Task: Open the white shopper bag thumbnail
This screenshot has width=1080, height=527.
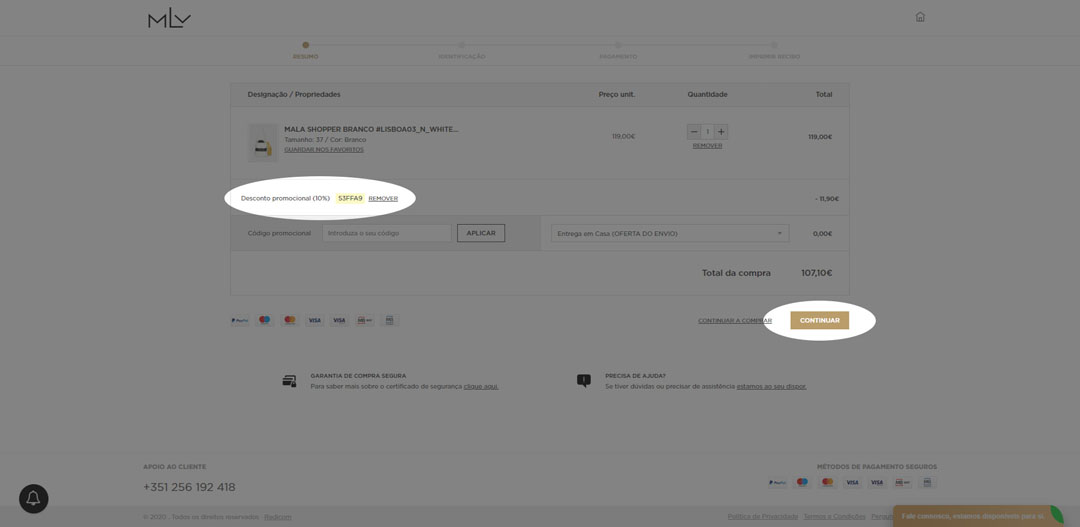Action: click(x=263, y=142)
